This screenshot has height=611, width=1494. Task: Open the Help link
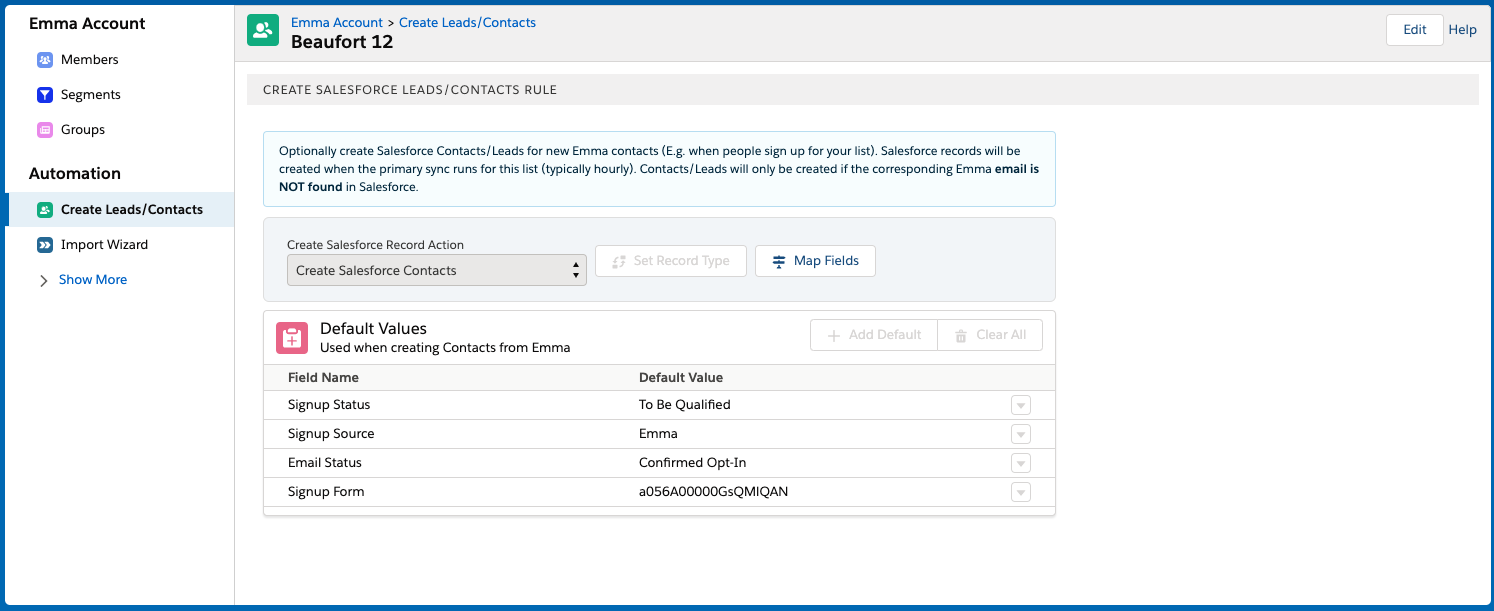coord(1462,30)
